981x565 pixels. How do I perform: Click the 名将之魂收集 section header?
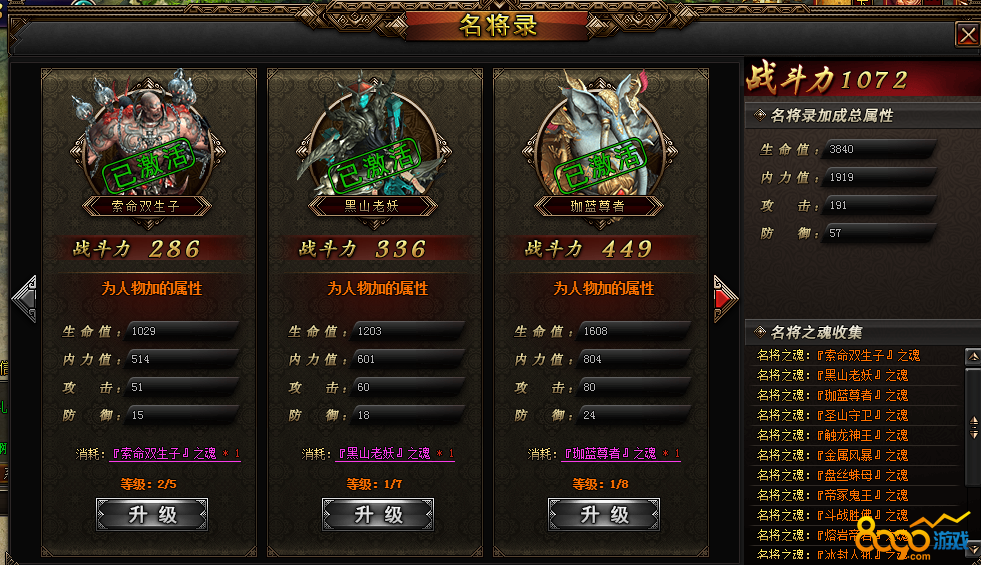[816, 332]
